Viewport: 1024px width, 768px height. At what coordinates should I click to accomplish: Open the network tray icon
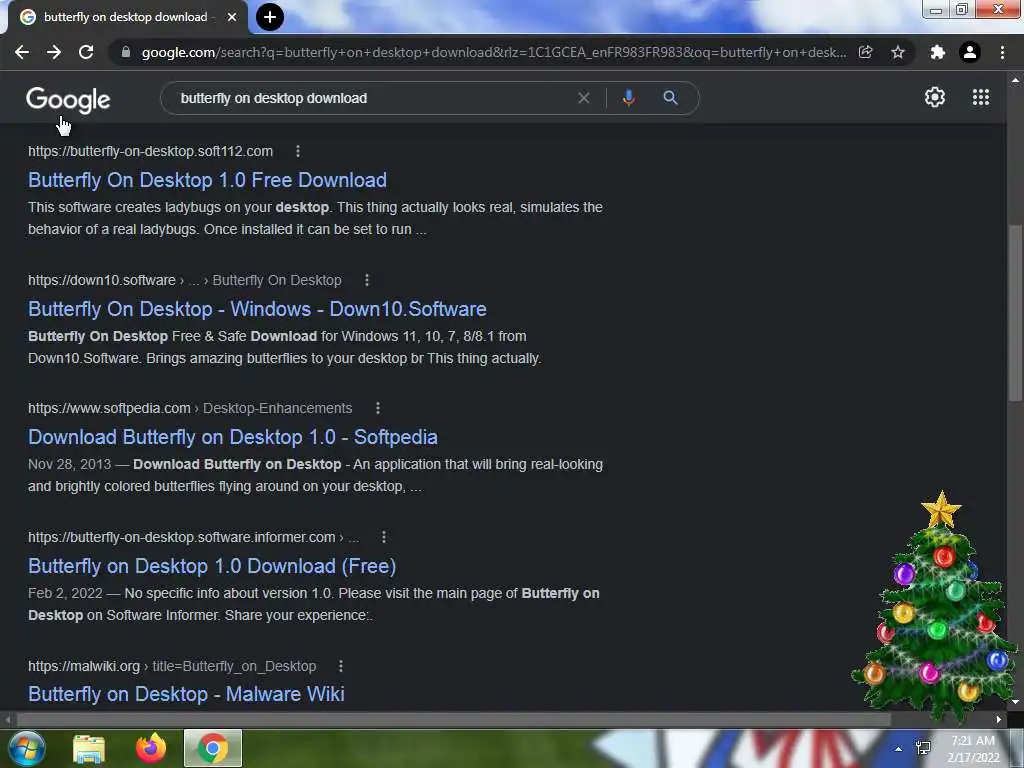(923, 748)
